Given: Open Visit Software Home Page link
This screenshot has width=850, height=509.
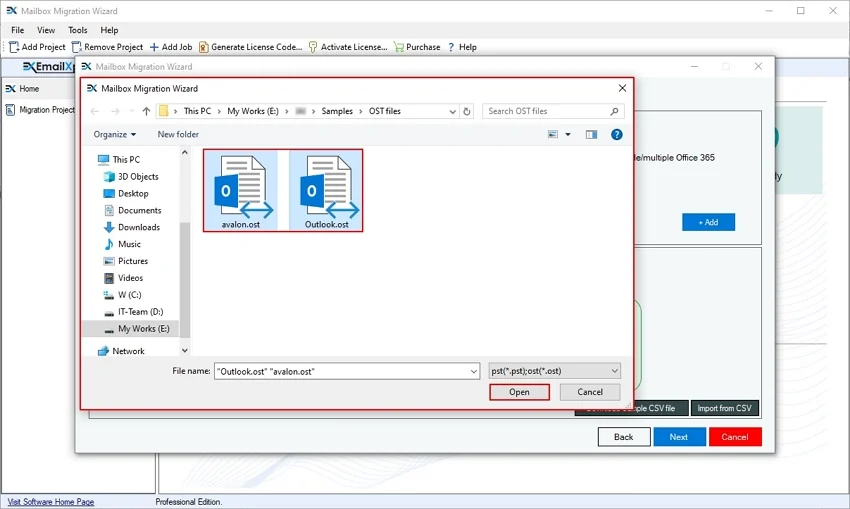Looking at the screenshot, I should (x=51, y=502).
